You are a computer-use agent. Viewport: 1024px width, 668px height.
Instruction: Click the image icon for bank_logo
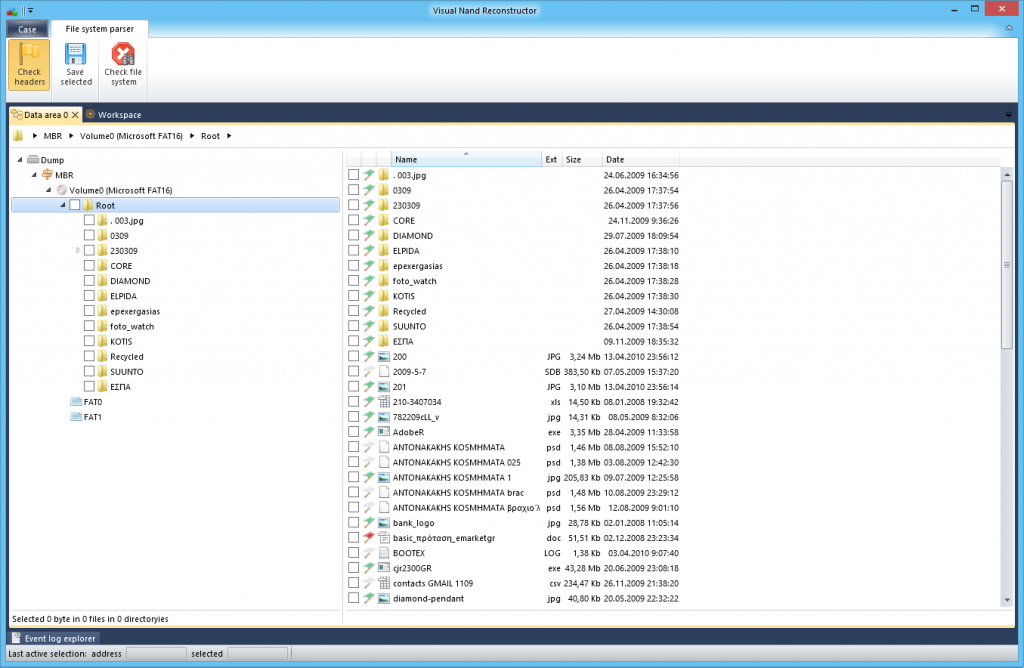(384, 522)
